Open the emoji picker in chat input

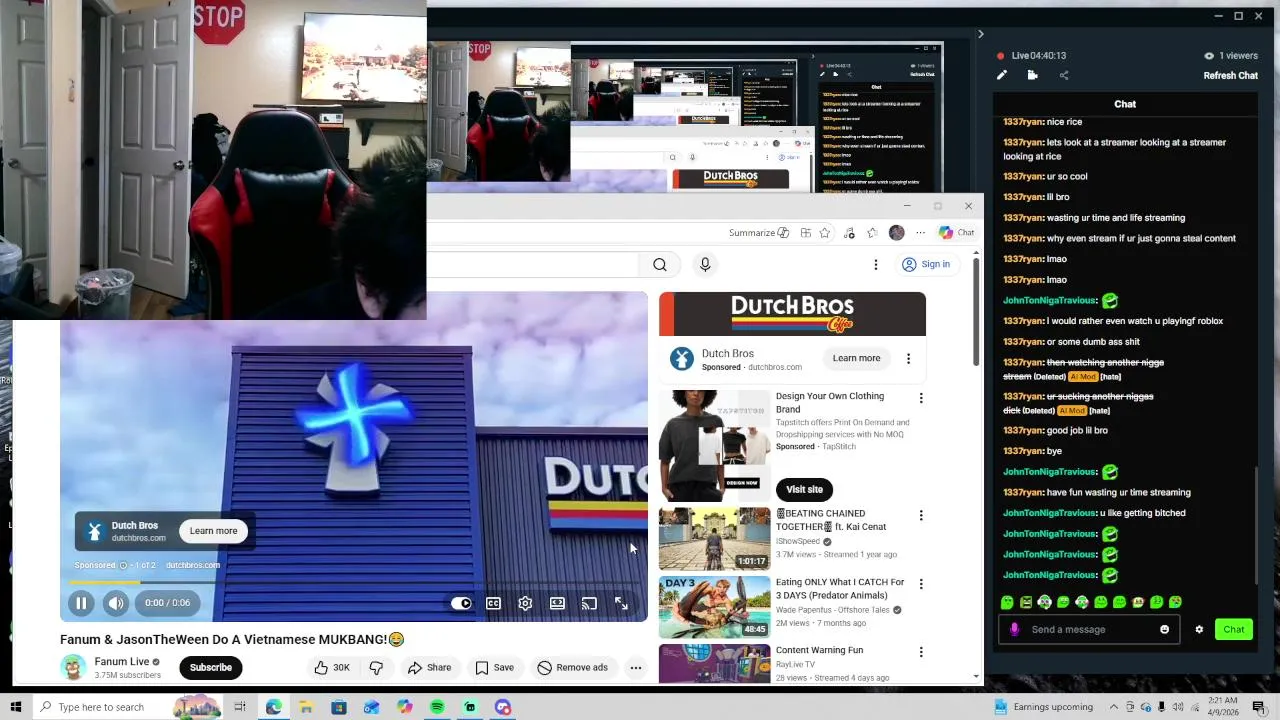point(1164,629)
